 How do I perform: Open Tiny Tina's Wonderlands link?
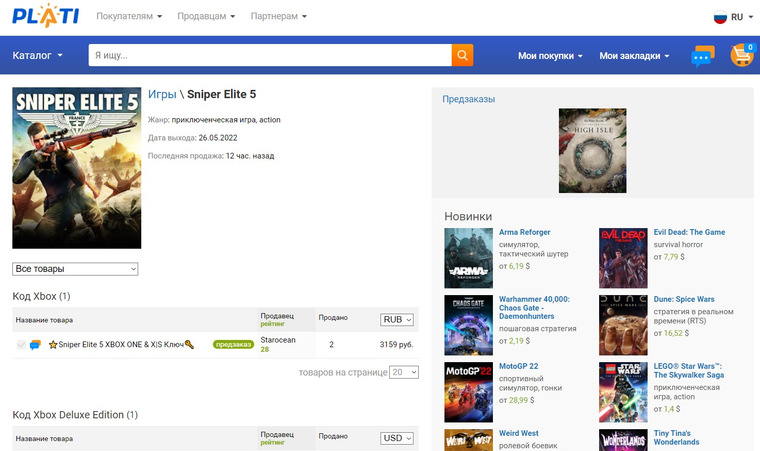tap(676, 437)
